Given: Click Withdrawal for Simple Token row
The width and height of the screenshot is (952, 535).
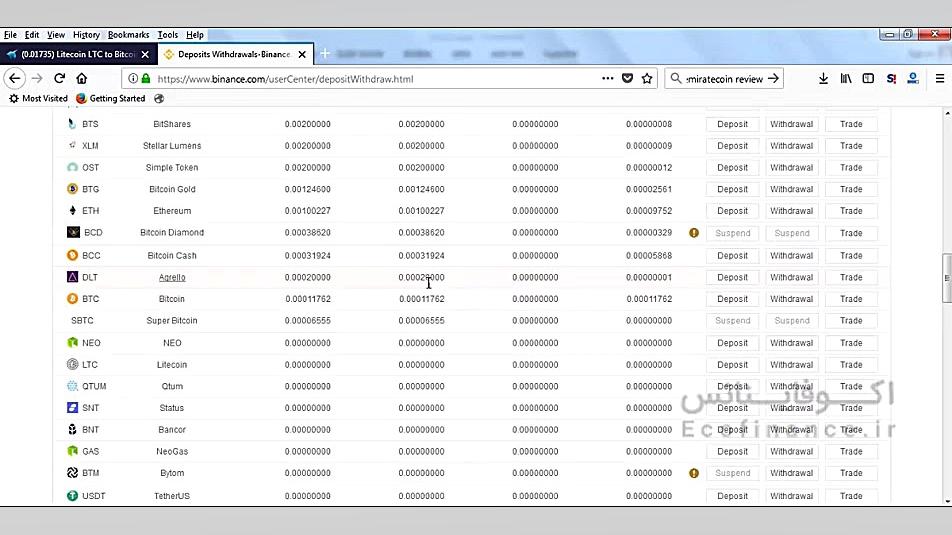Looking at the screenshot, I should point(791,168).
